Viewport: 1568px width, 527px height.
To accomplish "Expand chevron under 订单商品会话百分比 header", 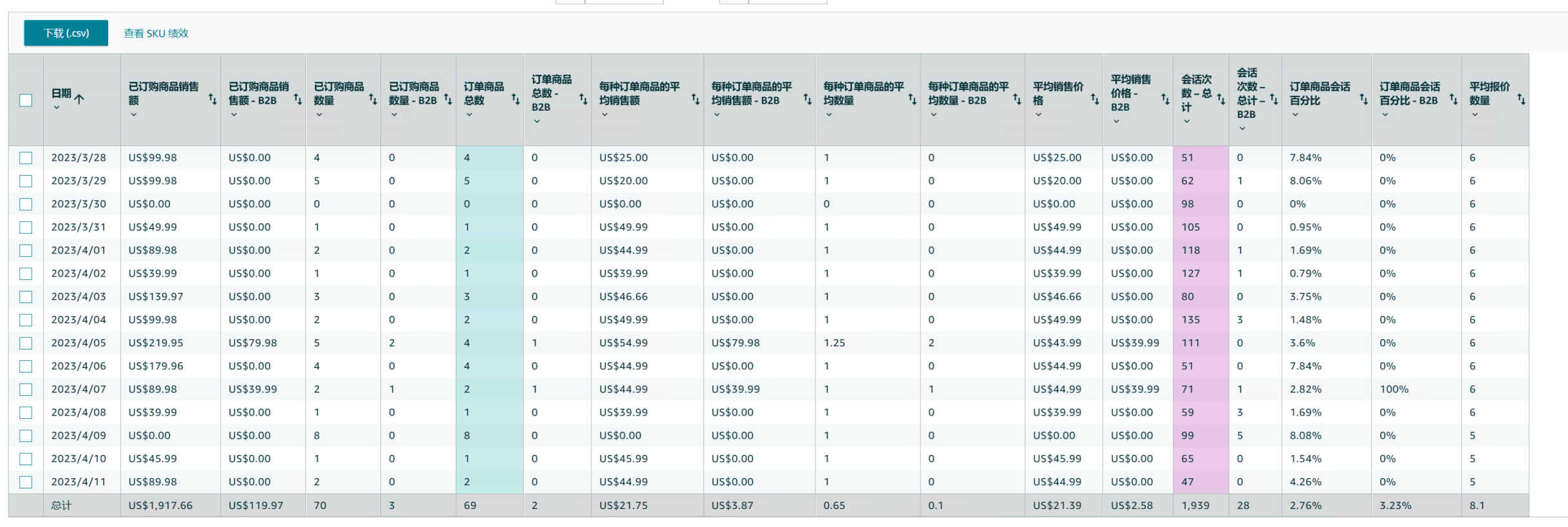I will [1295, 115].
